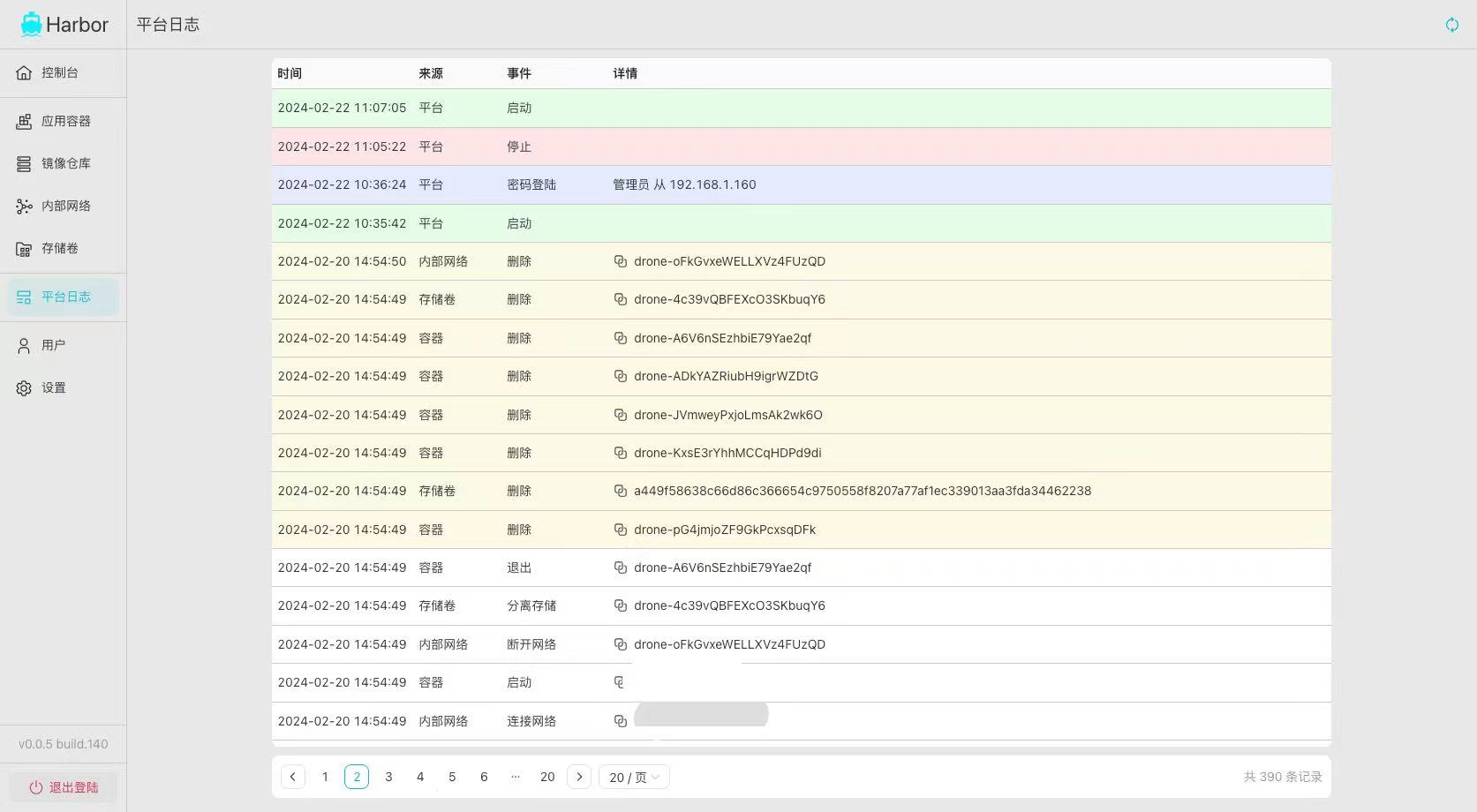Click the Harbor ship logo icon
Viewport: 1477px width, 812px height.
[32, 25]
